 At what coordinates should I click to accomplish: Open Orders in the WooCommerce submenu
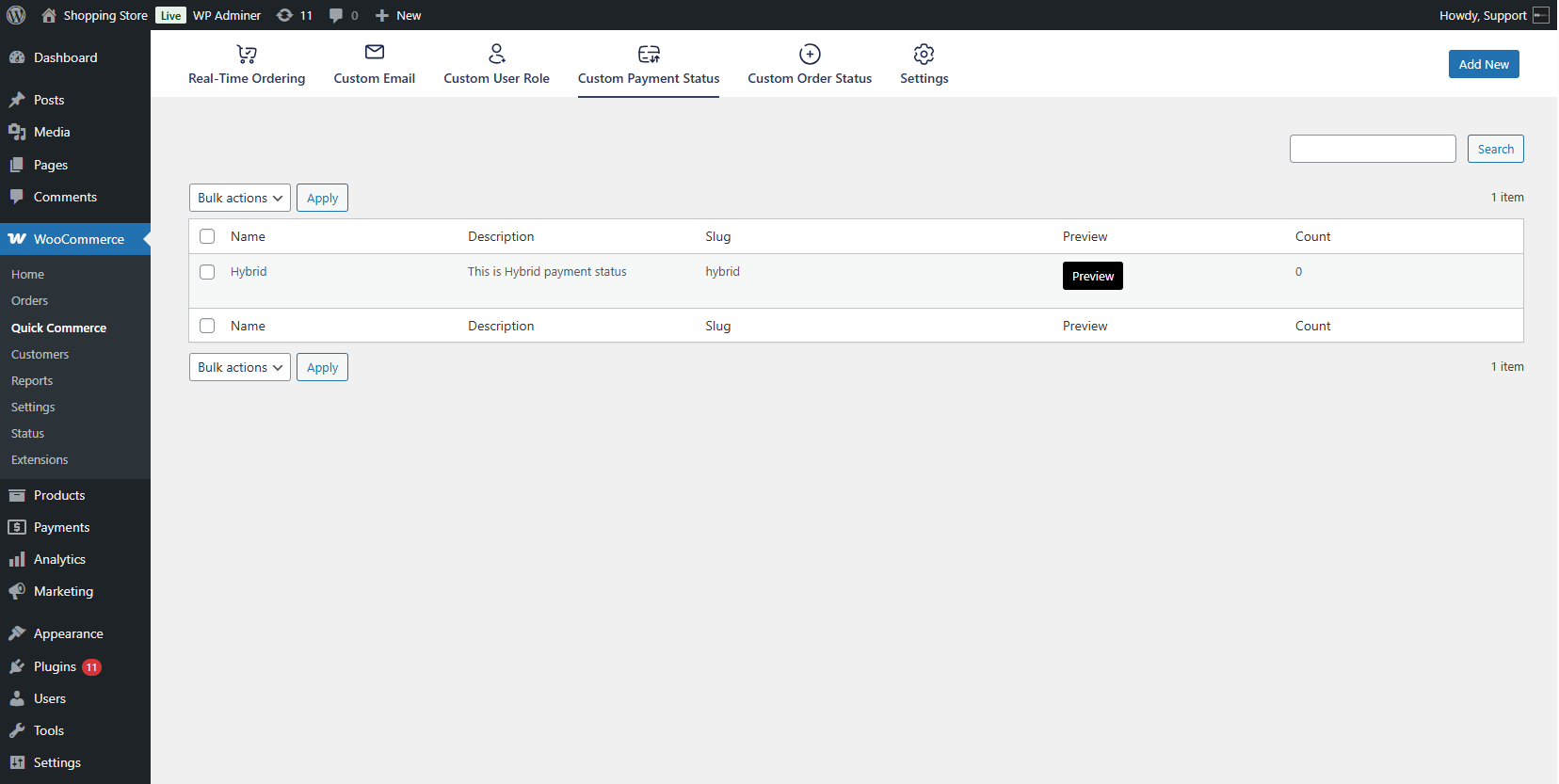pos(29,301)
